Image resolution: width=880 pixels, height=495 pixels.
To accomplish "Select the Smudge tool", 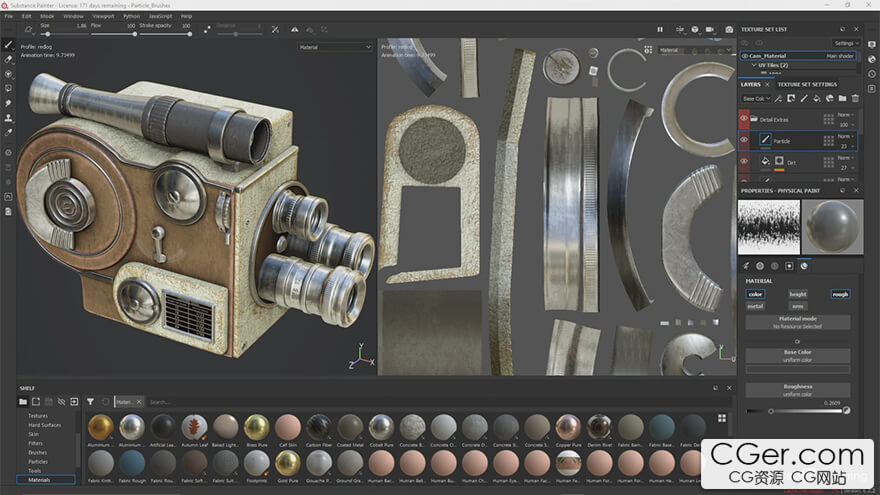I will [x=8, y=103].
